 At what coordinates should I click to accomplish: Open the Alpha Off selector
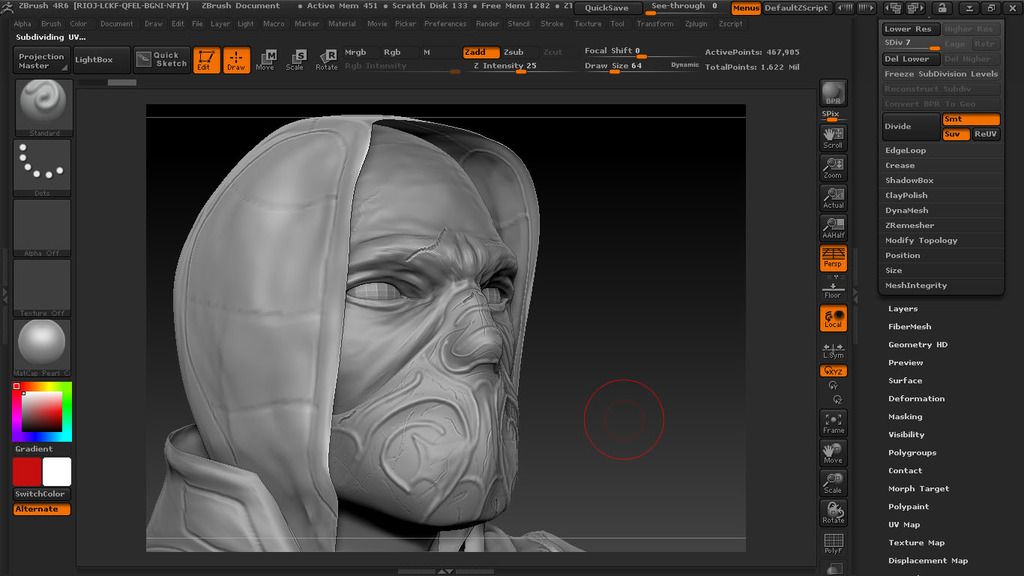click(42, 229)
